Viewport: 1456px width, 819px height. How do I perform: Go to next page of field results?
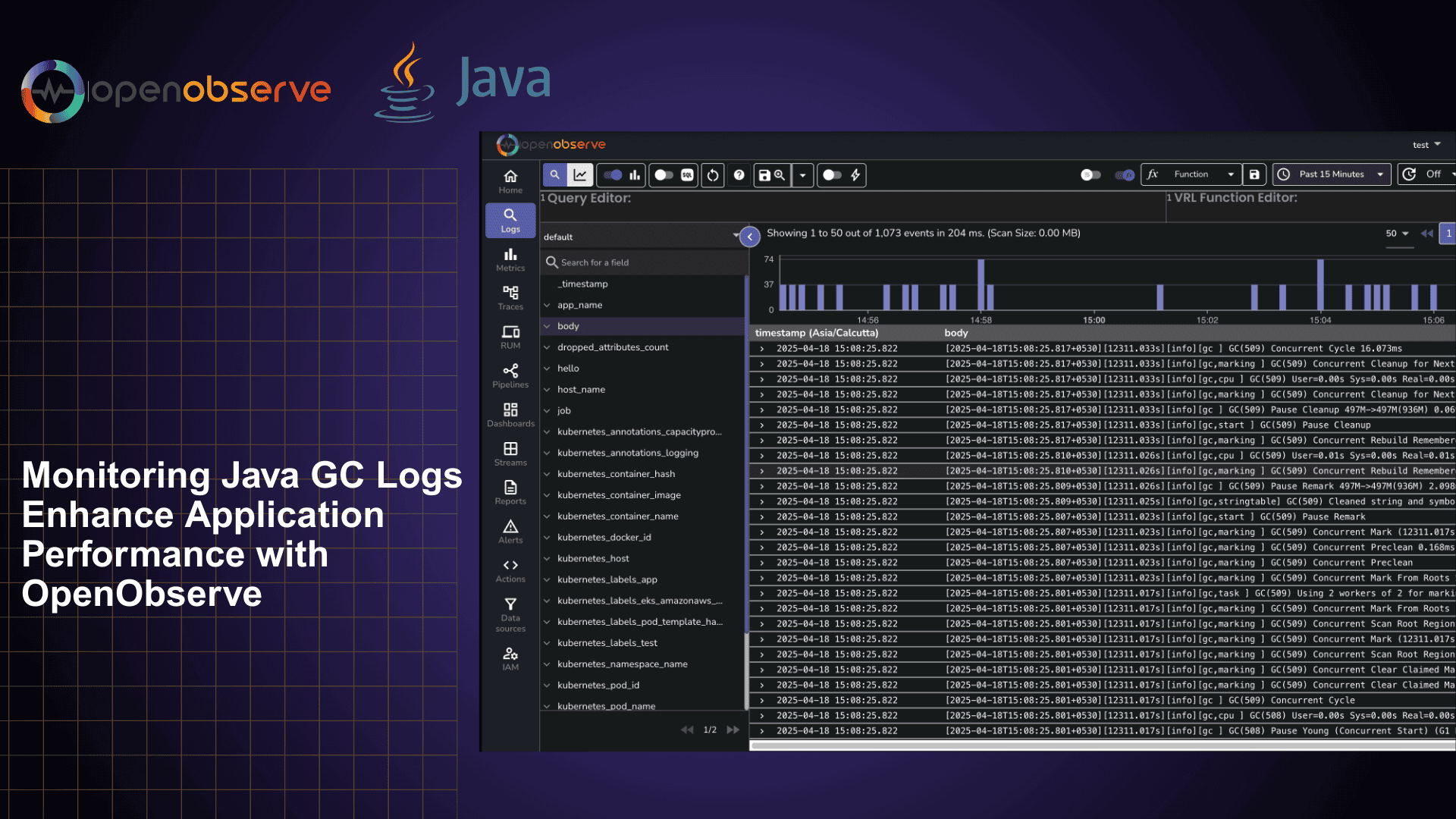click(x=733, y=730)
